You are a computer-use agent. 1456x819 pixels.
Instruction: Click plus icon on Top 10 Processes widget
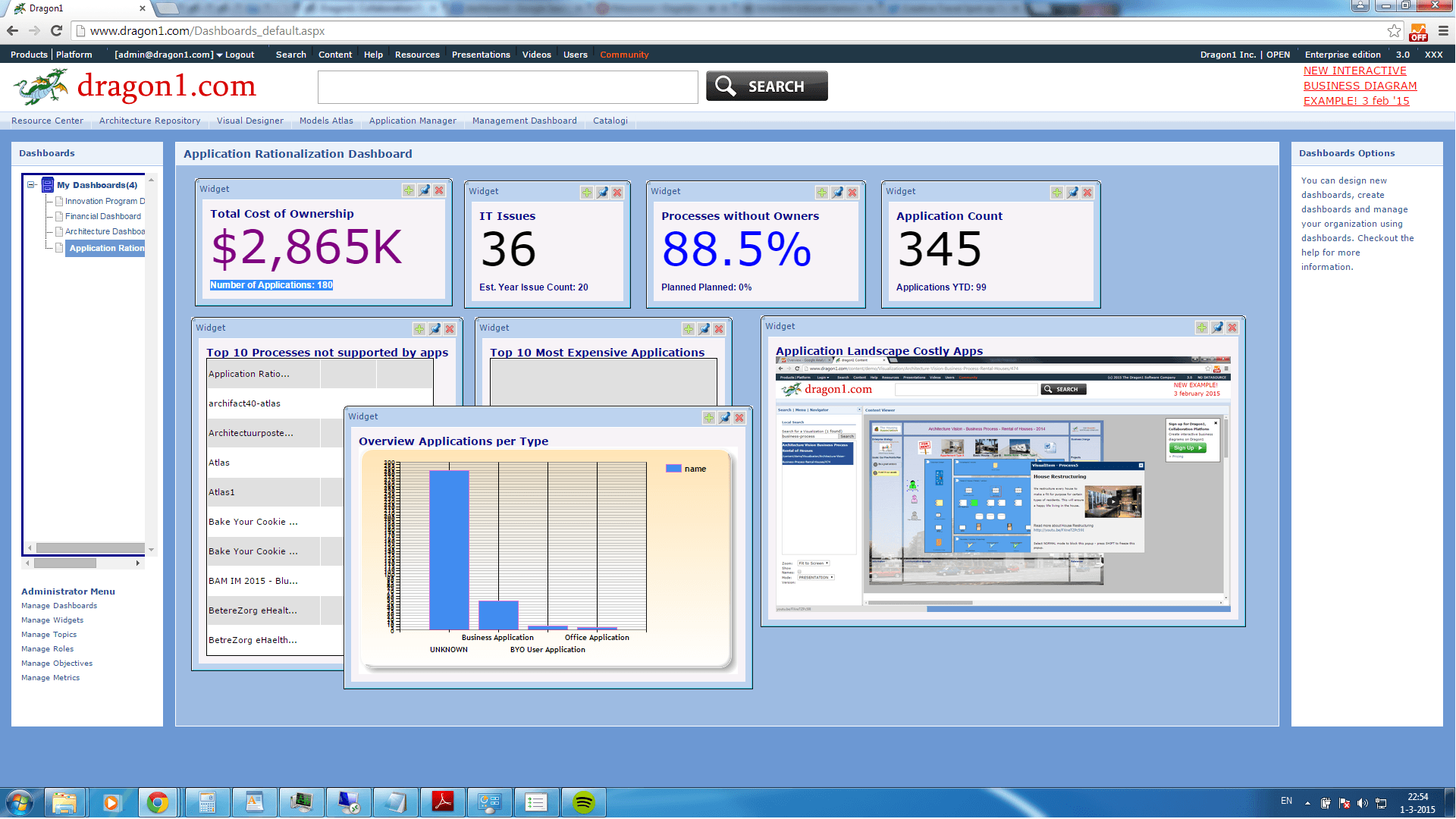click(419, 329)
